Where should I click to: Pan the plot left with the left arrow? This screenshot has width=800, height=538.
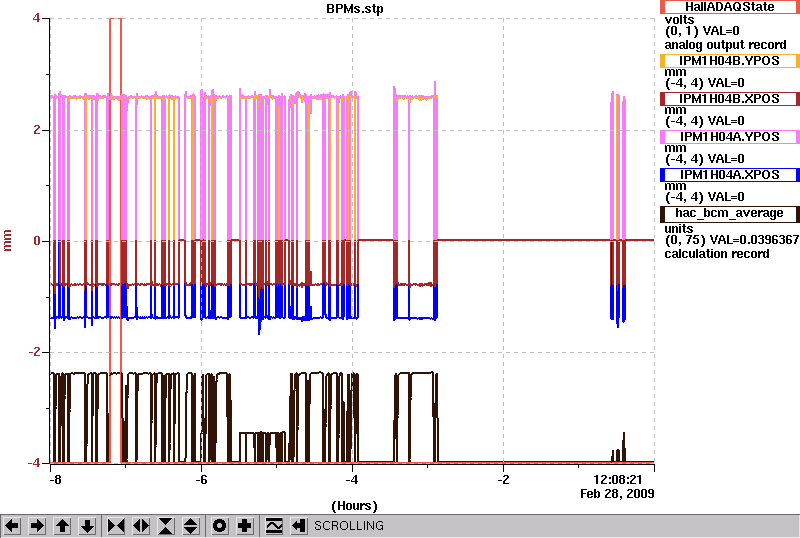pos(12,525)
